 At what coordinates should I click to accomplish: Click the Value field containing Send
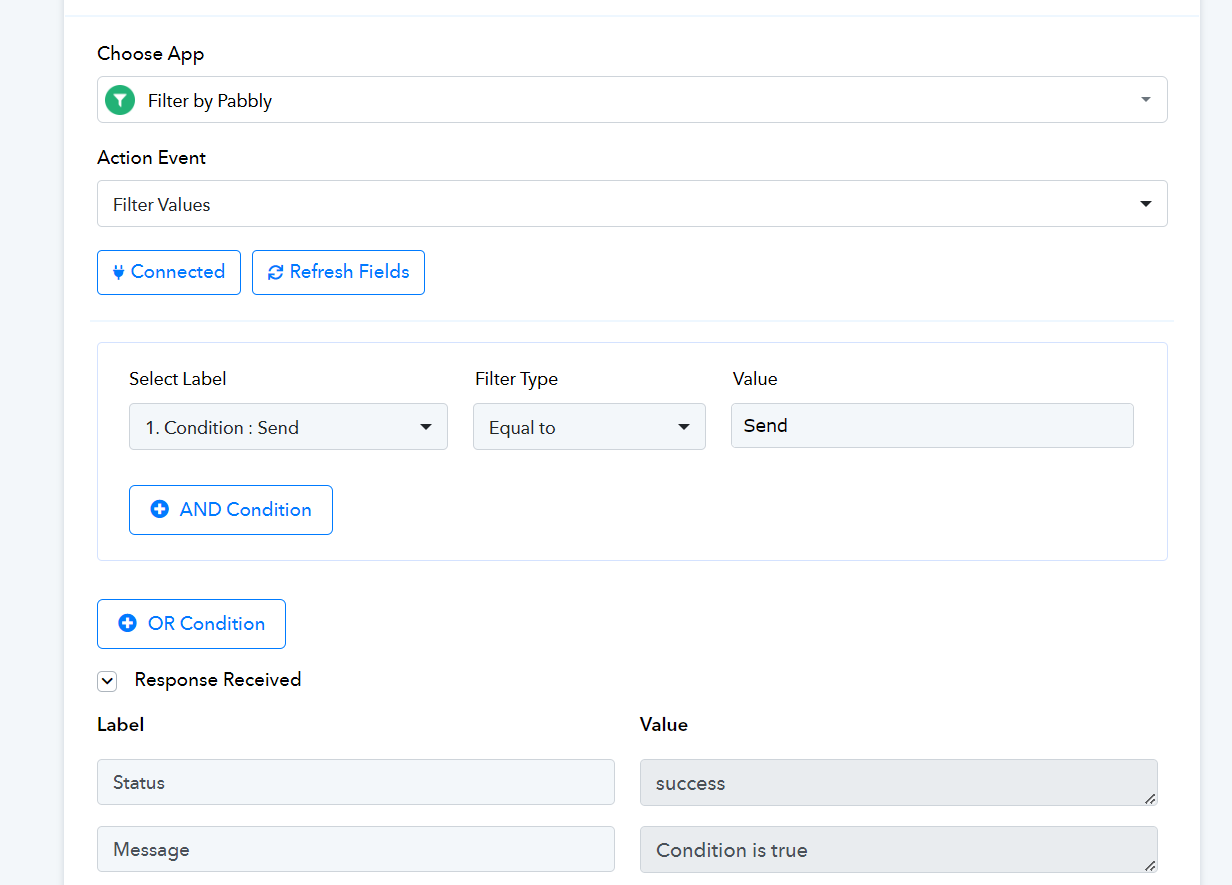coord(932,425)
